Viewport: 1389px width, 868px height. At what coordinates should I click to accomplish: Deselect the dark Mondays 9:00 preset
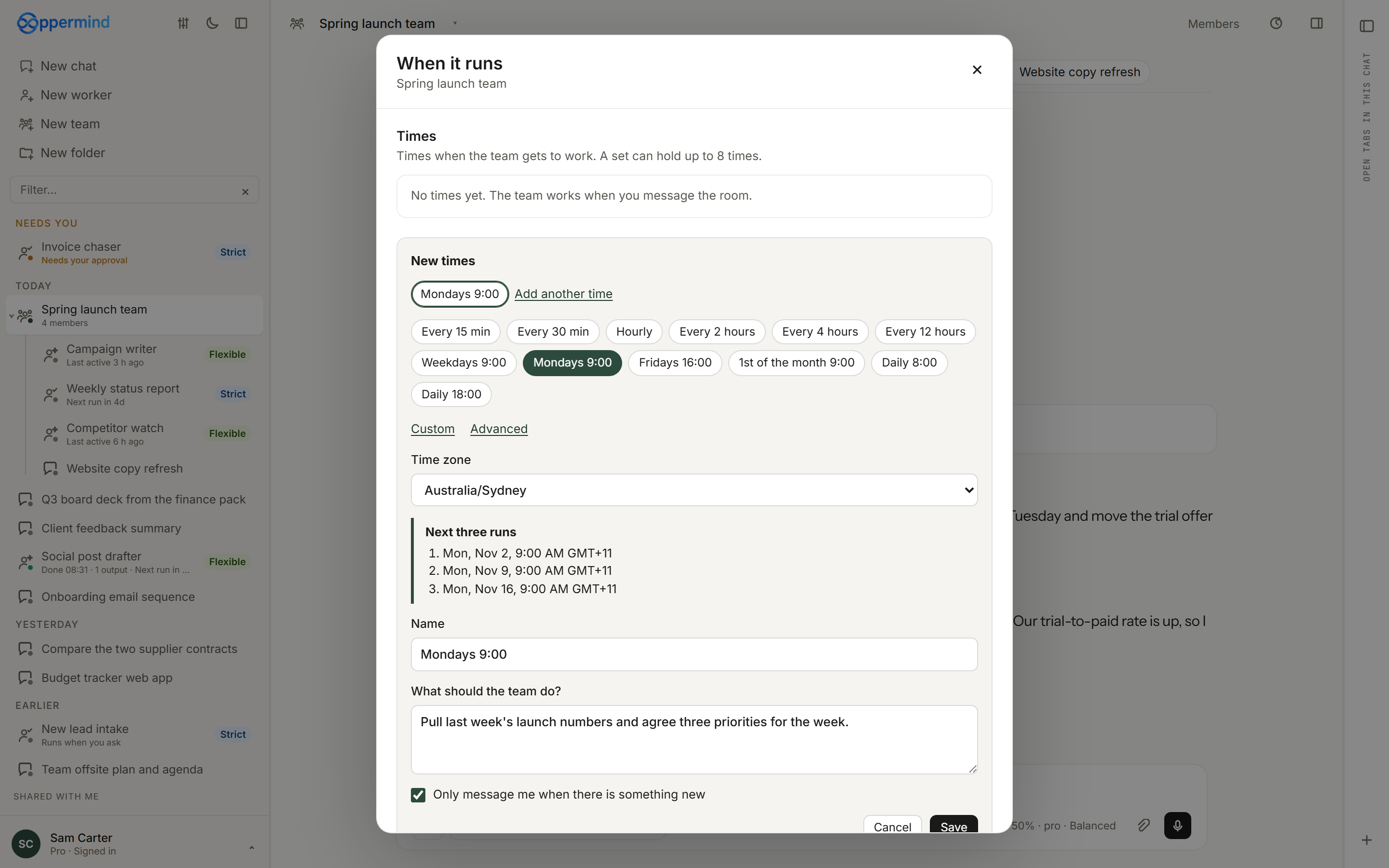pyautogui.click(x=572, y=363)
